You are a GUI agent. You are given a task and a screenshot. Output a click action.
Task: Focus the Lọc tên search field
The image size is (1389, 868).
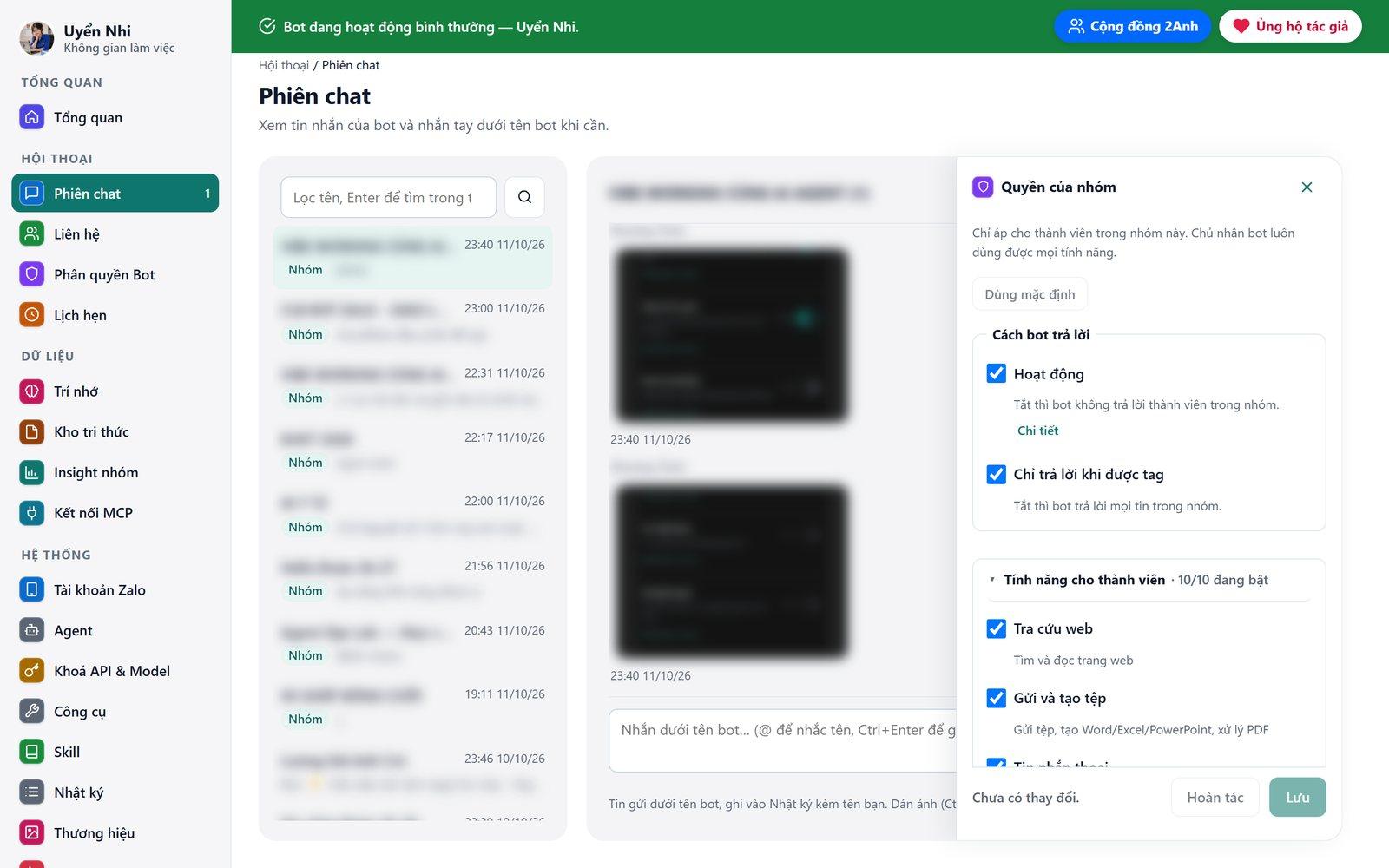388,197
